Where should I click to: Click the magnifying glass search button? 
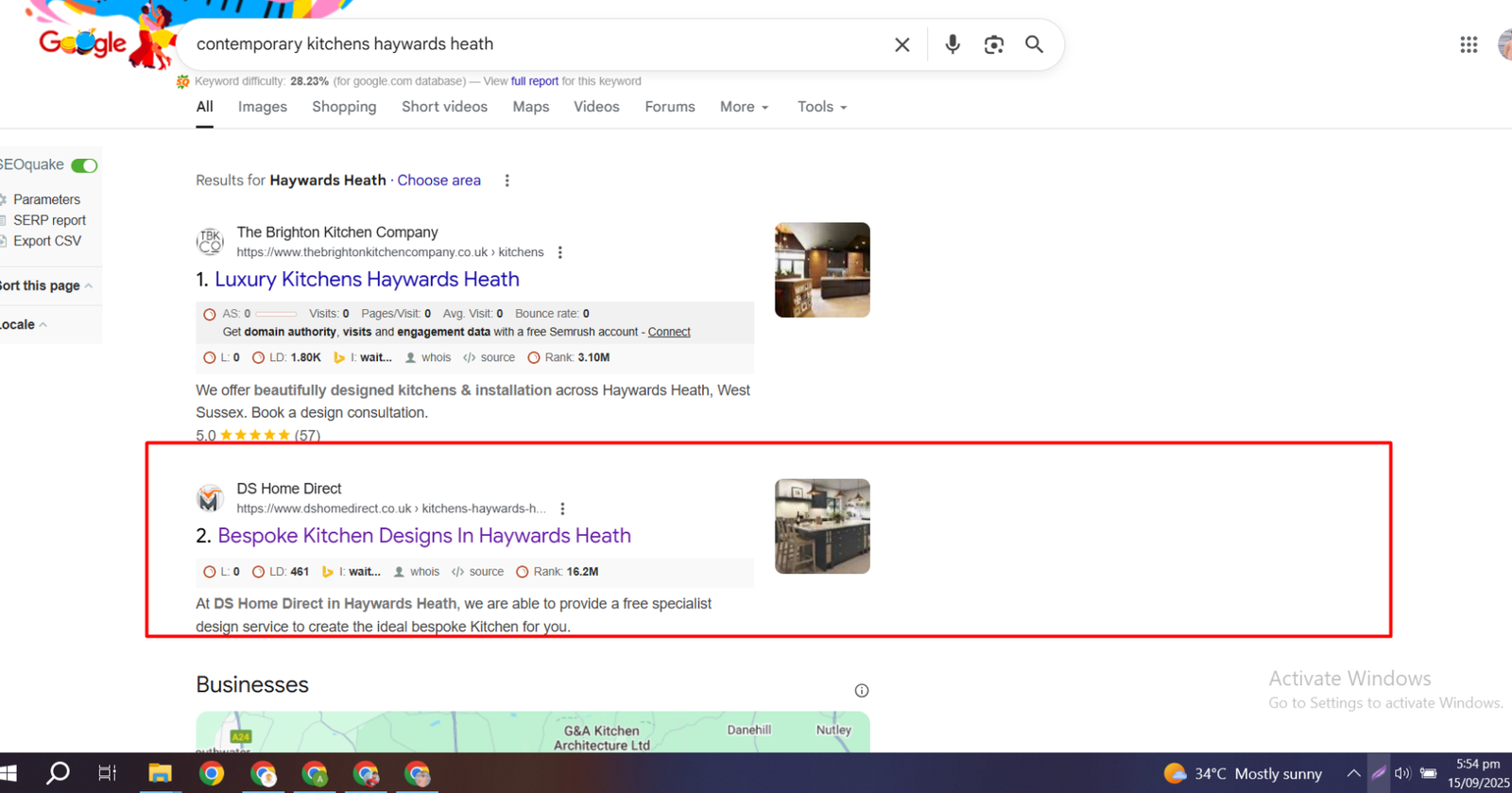tap(1034, 44)
